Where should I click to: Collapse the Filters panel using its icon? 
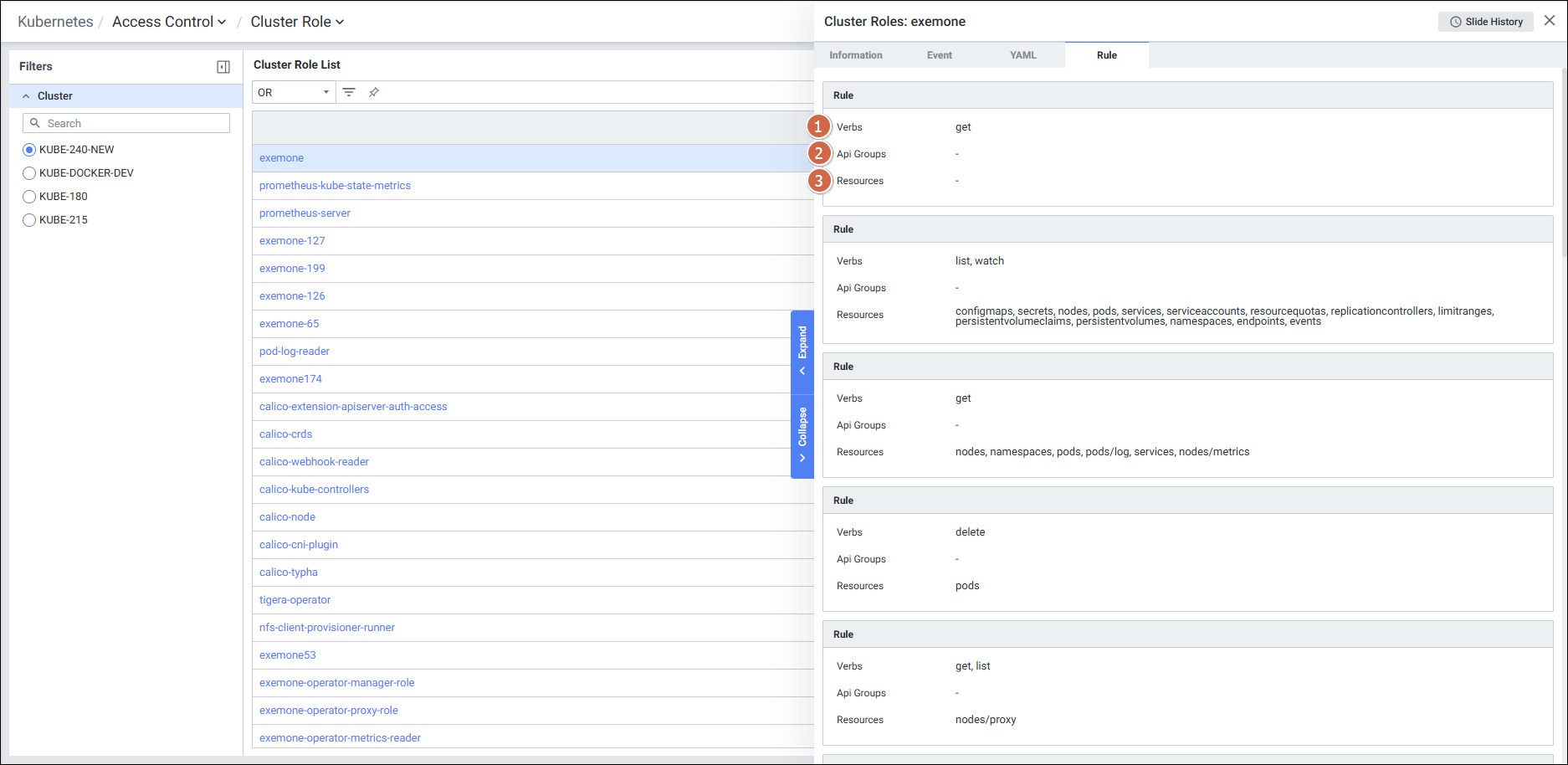click(x=223, y=67)
